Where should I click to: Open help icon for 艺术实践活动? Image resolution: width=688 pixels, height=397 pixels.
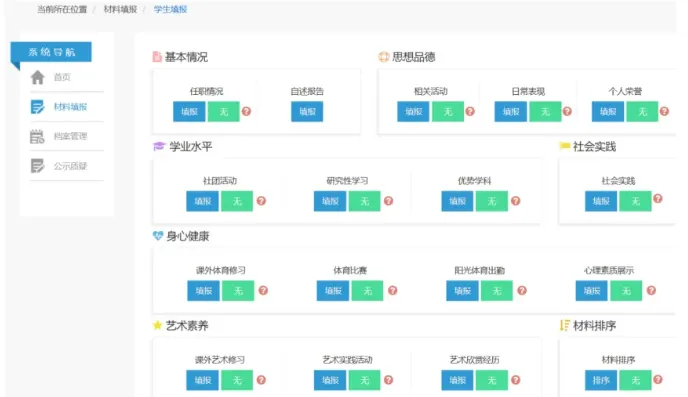(x=388, y=380)
